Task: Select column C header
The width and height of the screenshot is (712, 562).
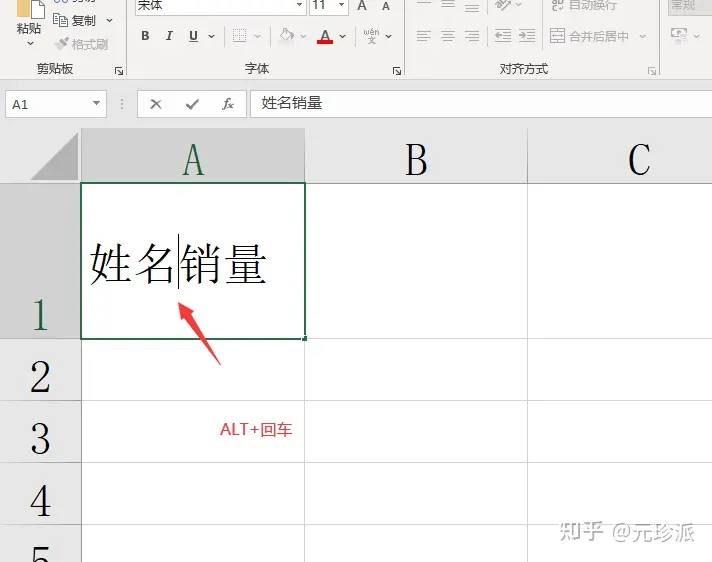Action: 620,156
